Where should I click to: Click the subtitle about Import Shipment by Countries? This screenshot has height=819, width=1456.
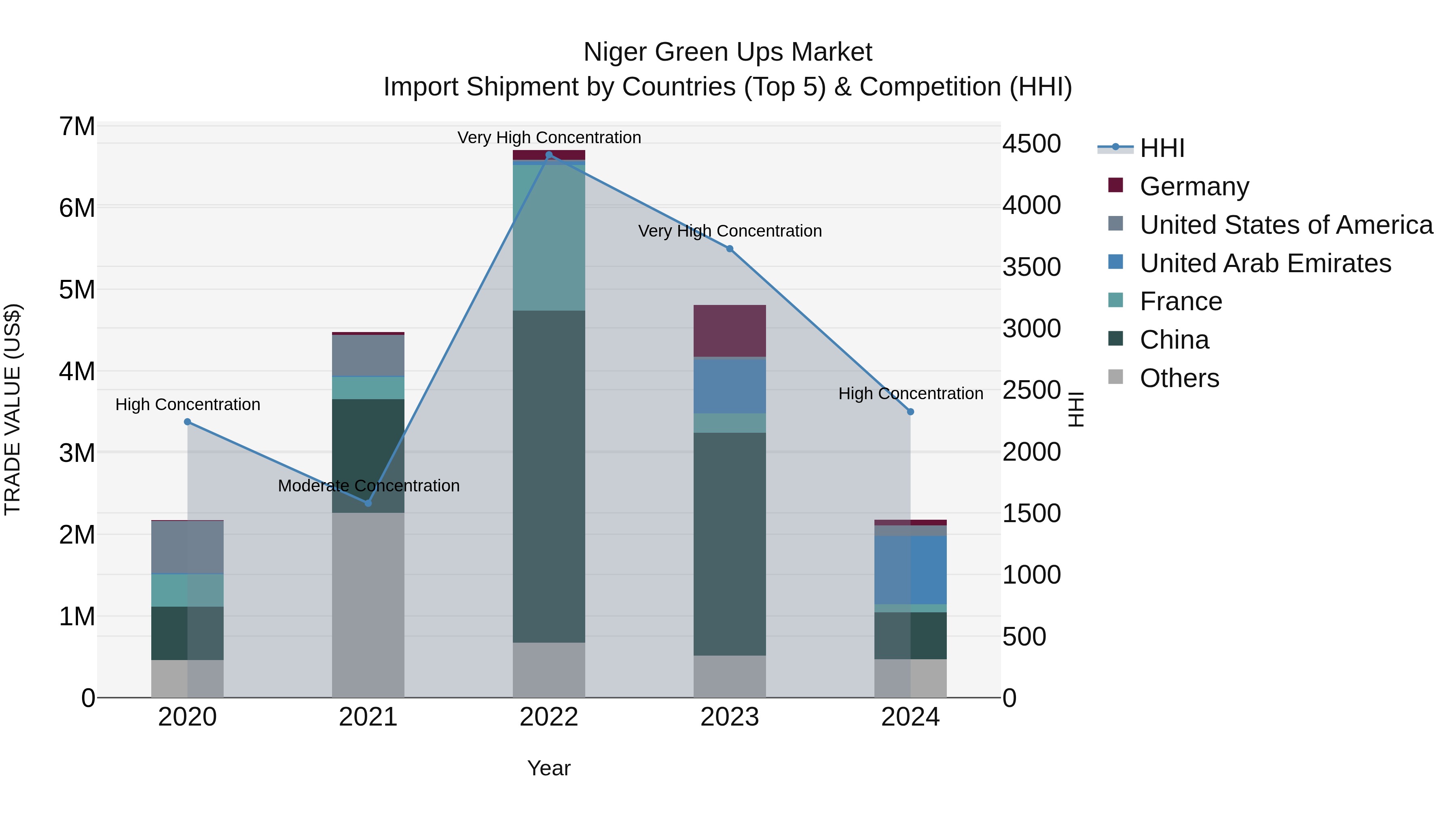click(728, 87)
